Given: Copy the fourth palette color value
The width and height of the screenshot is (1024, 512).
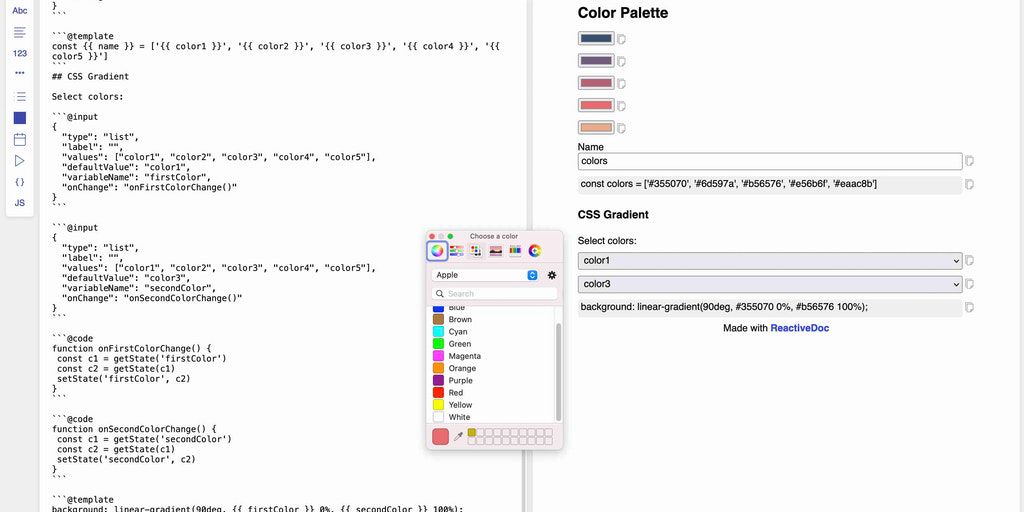Looking at the screenshot, I should click(x=622, y=106).
